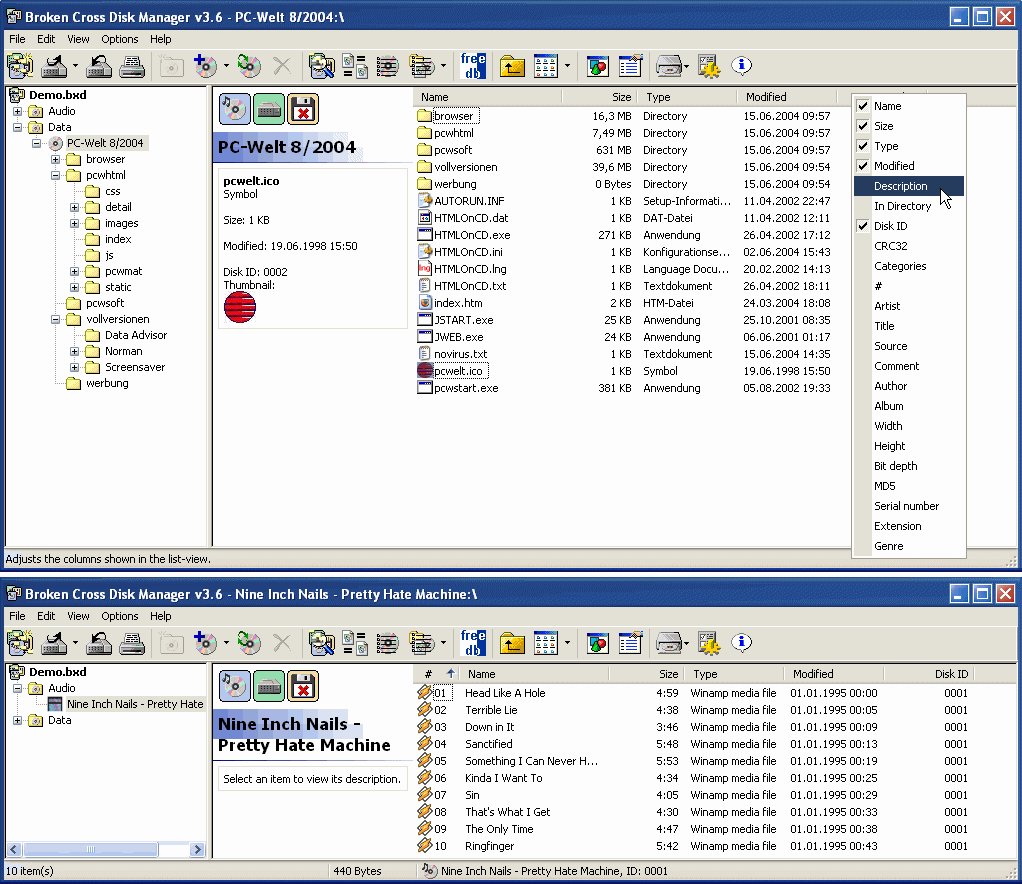Click the search icon in Nine Inch Nails window toolbar
This screenshot has width=1022, height=884.
click(321, 643)
